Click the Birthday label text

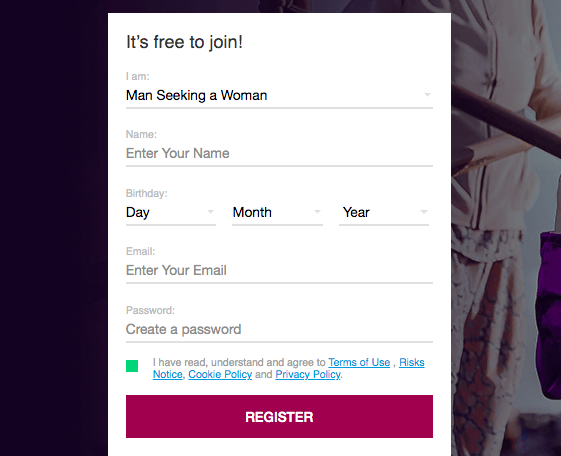coord(146,193)
